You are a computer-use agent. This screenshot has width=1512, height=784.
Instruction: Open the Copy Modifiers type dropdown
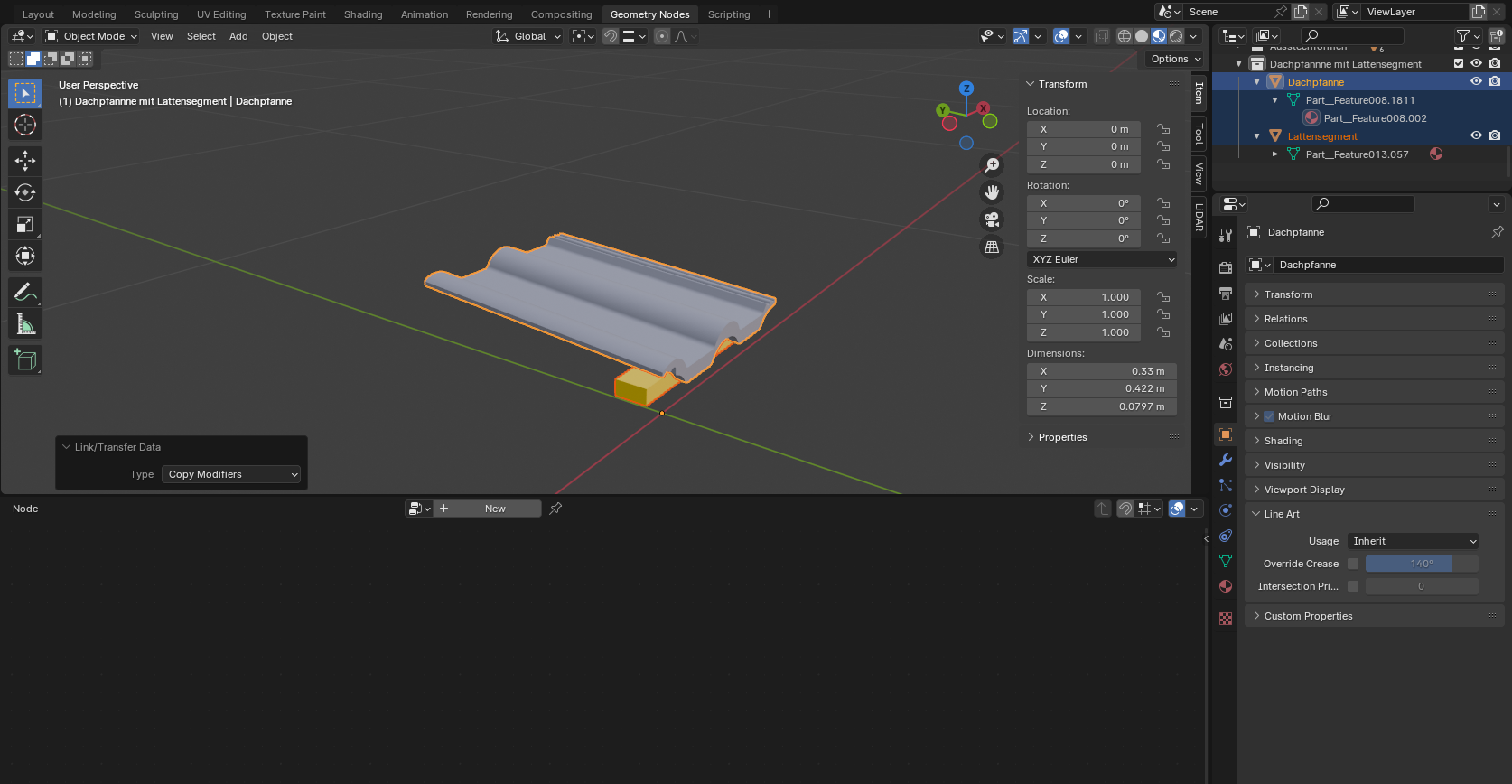[231, 474]
